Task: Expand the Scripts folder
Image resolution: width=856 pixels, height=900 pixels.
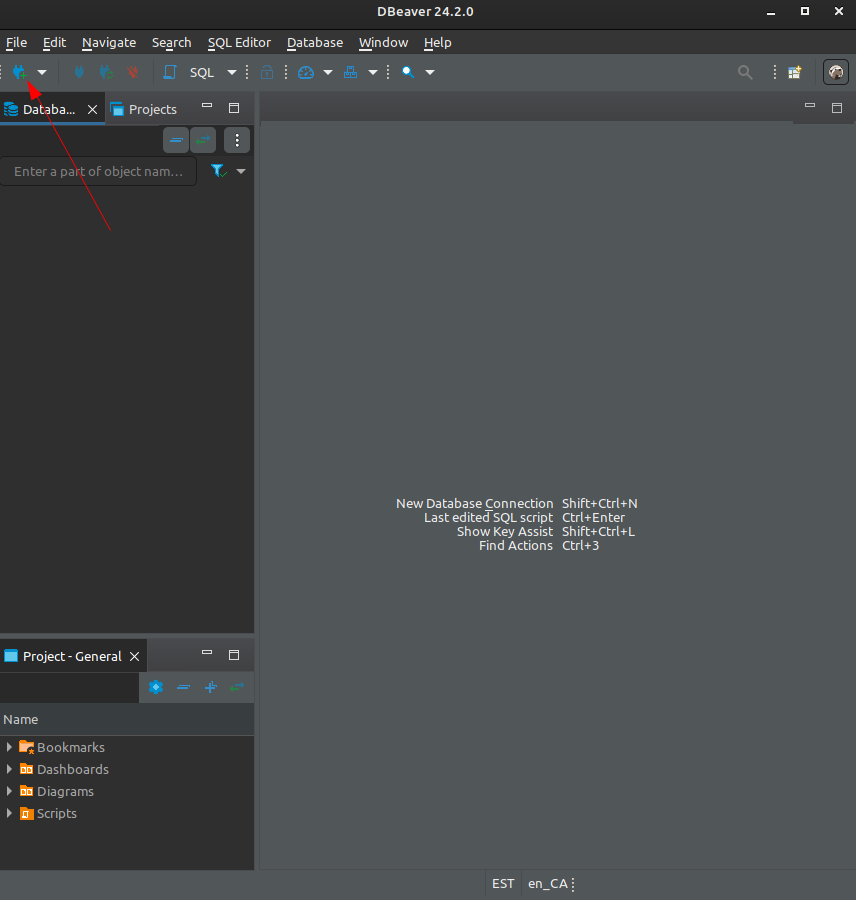Action: click(9, 813)
